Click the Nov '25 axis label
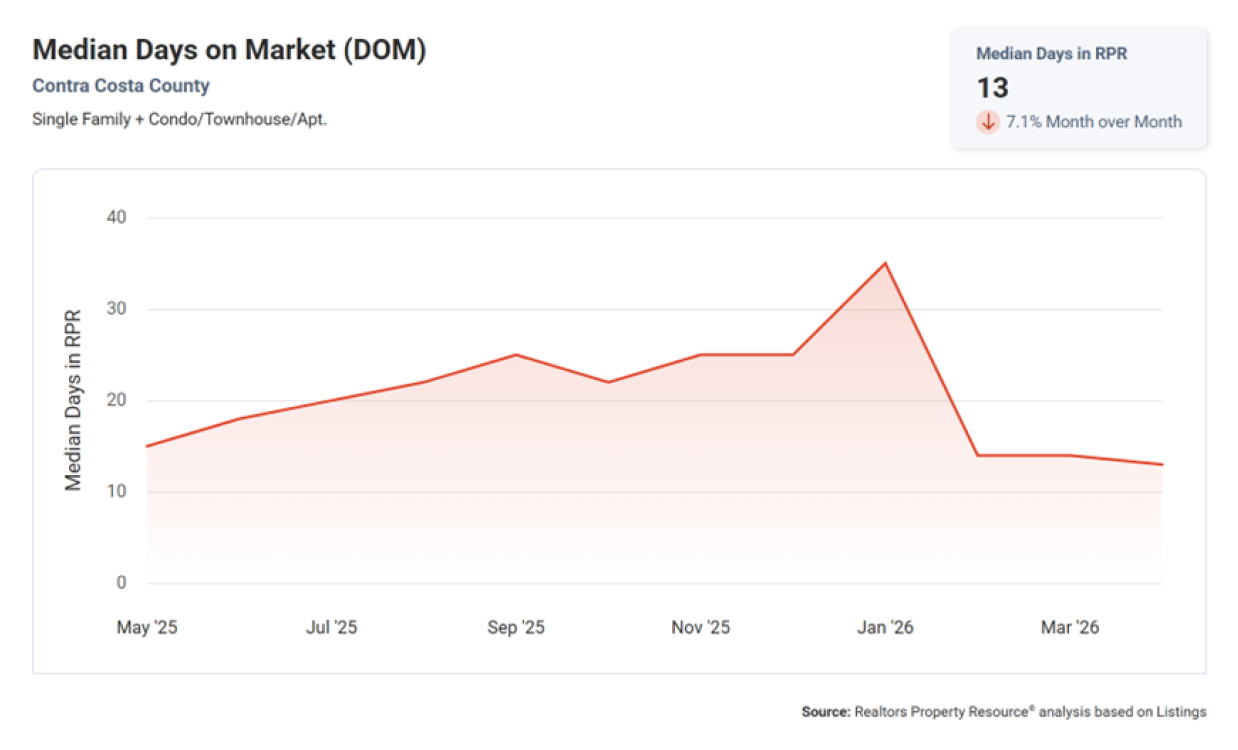Viewport: 1238px width, 750px height. 700,627
